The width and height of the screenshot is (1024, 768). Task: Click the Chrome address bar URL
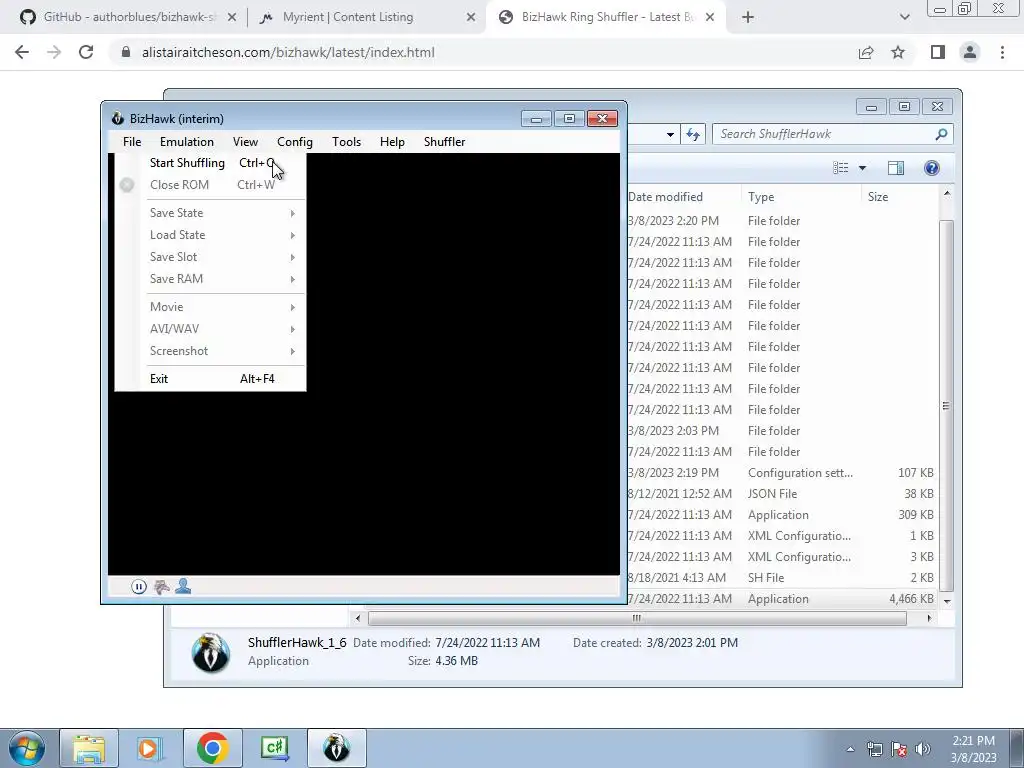click(288, 52)
